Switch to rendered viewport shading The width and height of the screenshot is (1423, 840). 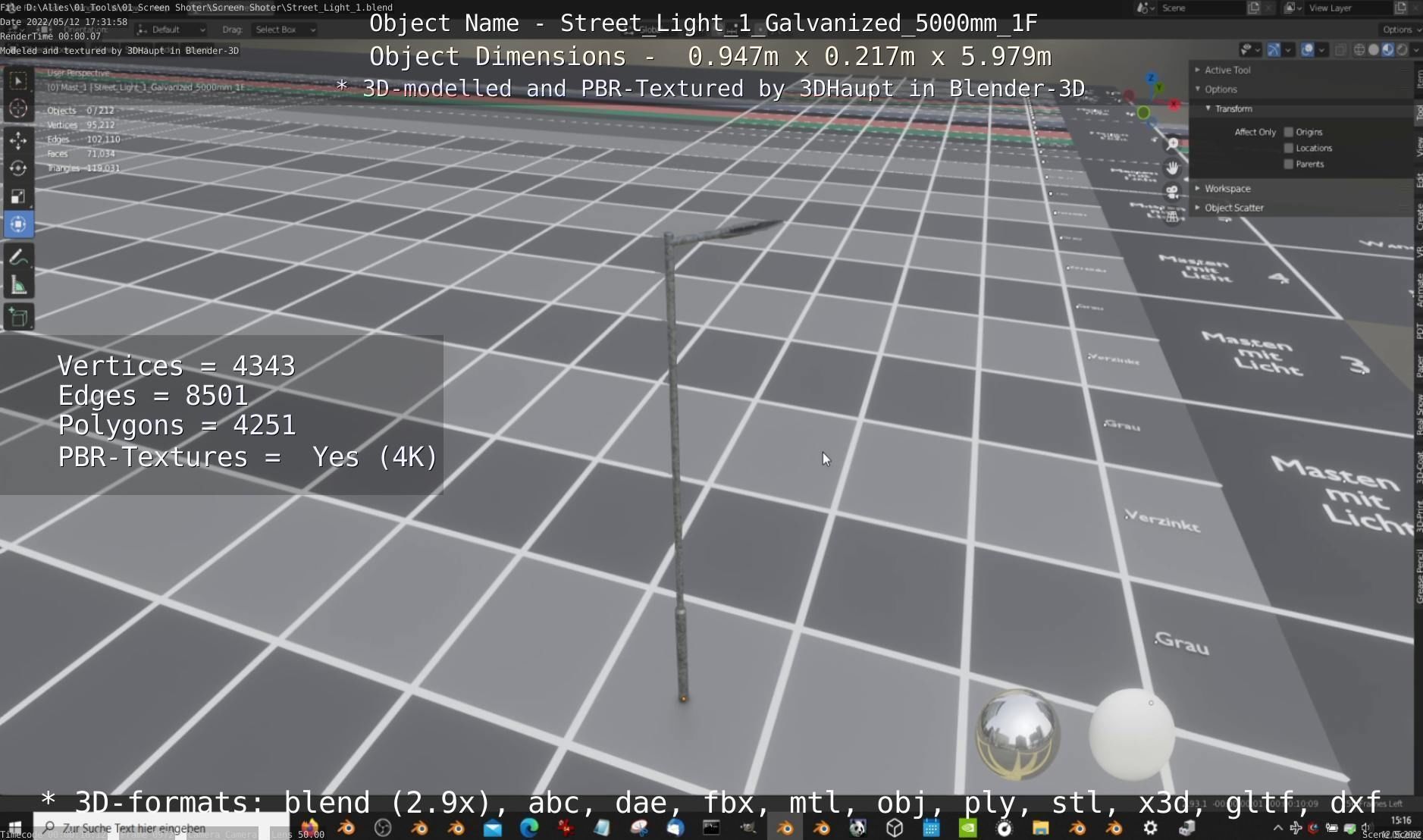point(1402,50)
